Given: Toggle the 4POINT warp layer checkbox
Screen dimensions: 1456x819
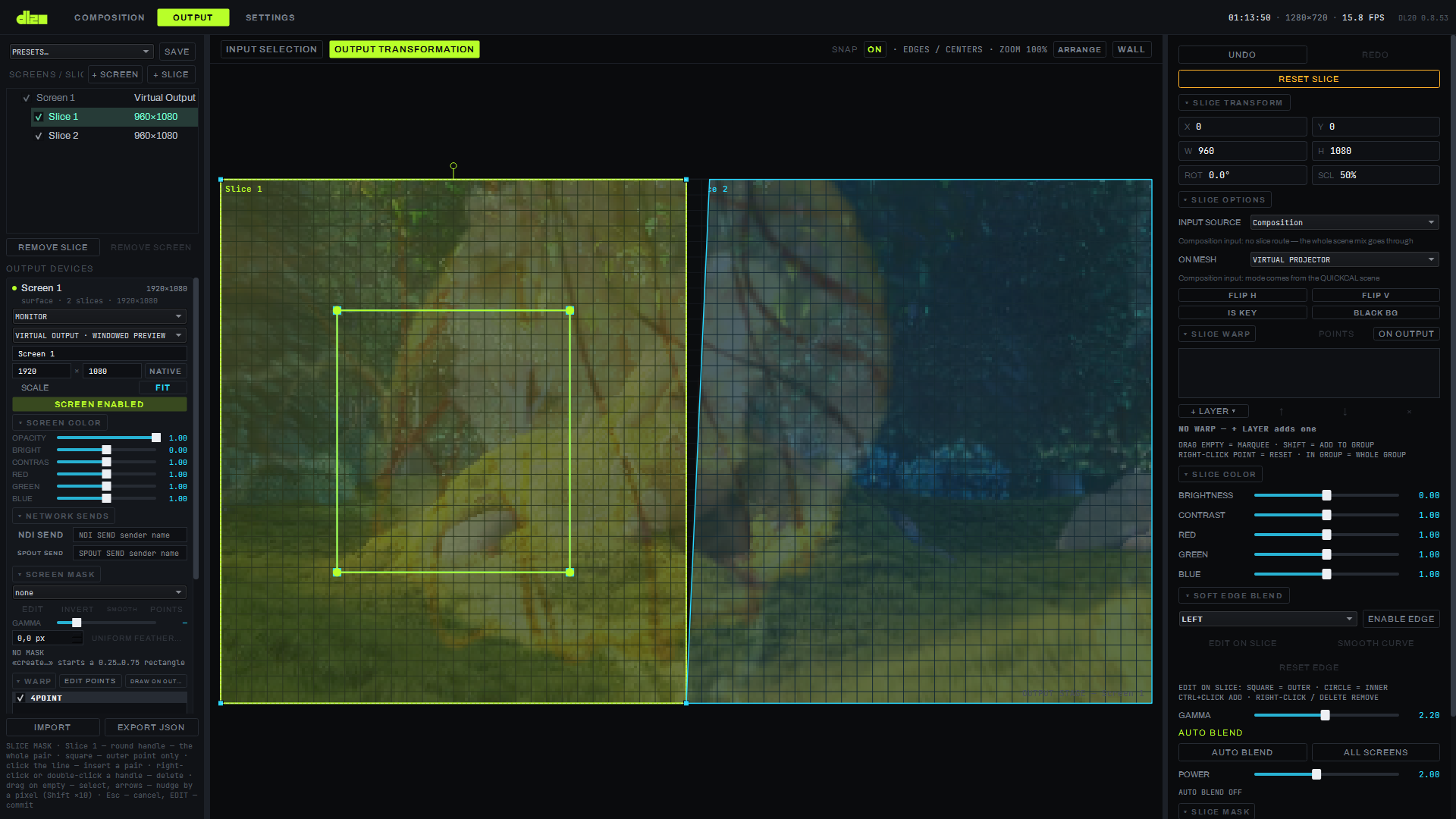Looking at the screenshot, I should coord(20,698).
